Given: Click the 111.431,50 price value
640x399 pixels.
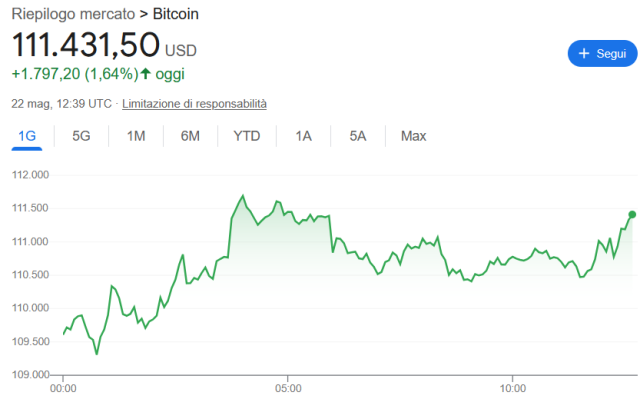Looking at the screenshot, I should click(86, 44).
